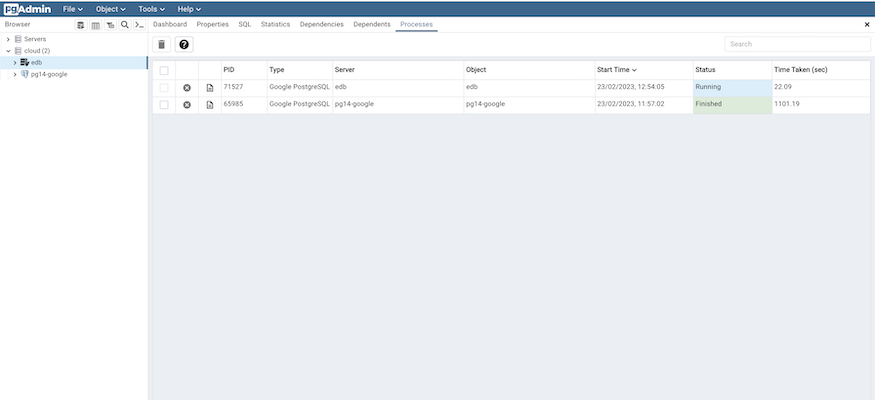The width and height of the screenshot is (875, 400).
Task: Open the PSQL Tool terminal icon
Action: (x=138, y=24)
